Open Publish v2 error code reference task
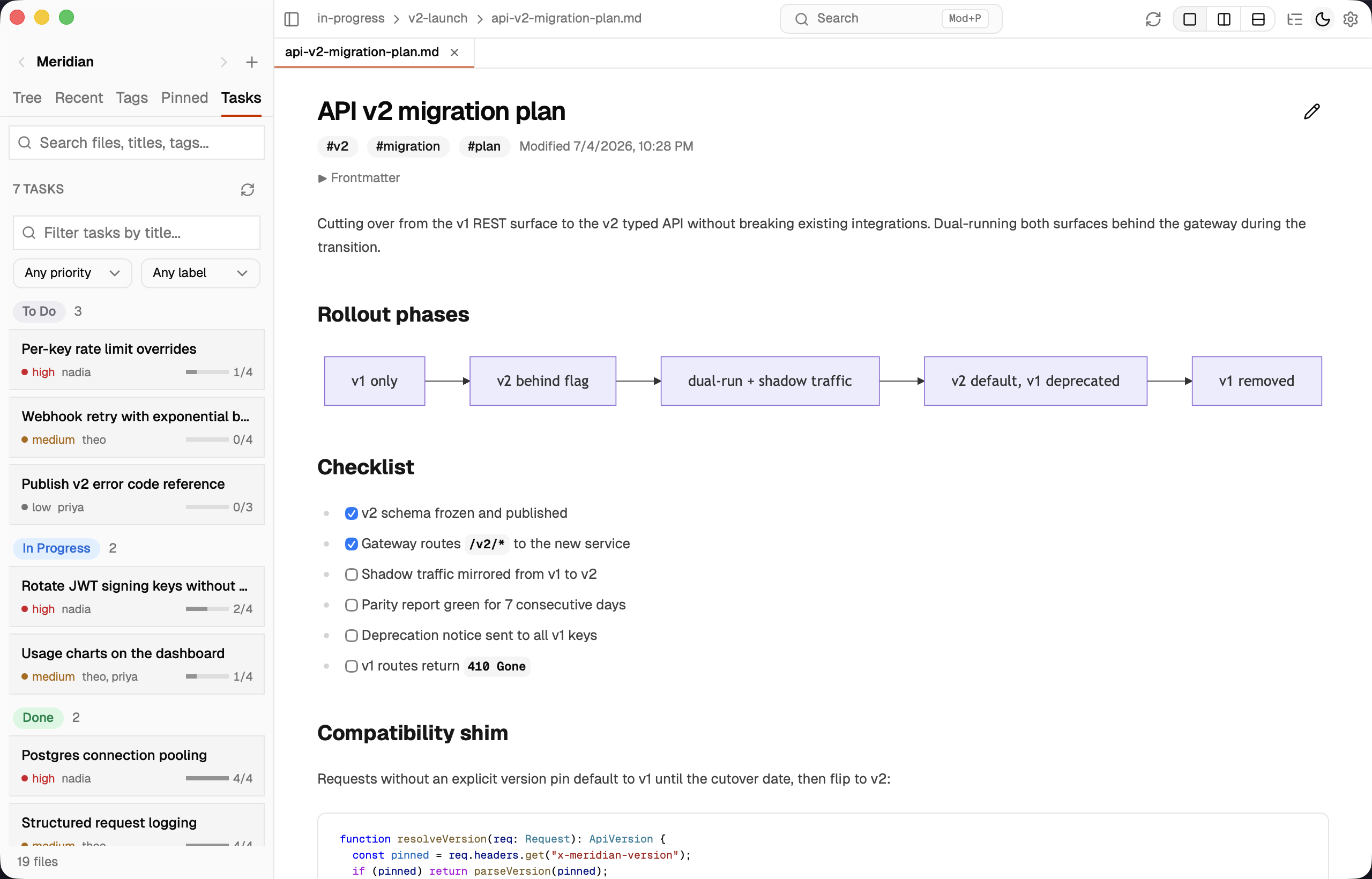Viewport: 1372px width, 879px height. tap(137, 495)
